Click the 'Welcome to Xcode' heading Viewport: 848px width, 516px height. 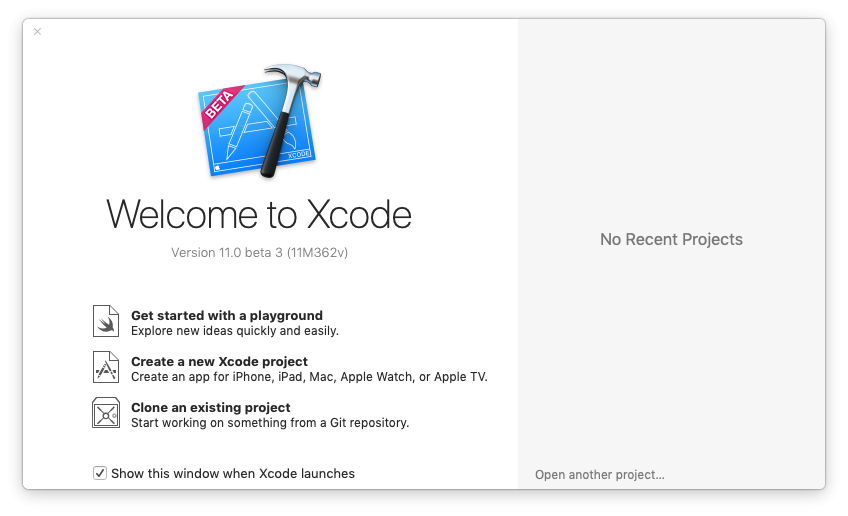[259, 215]
